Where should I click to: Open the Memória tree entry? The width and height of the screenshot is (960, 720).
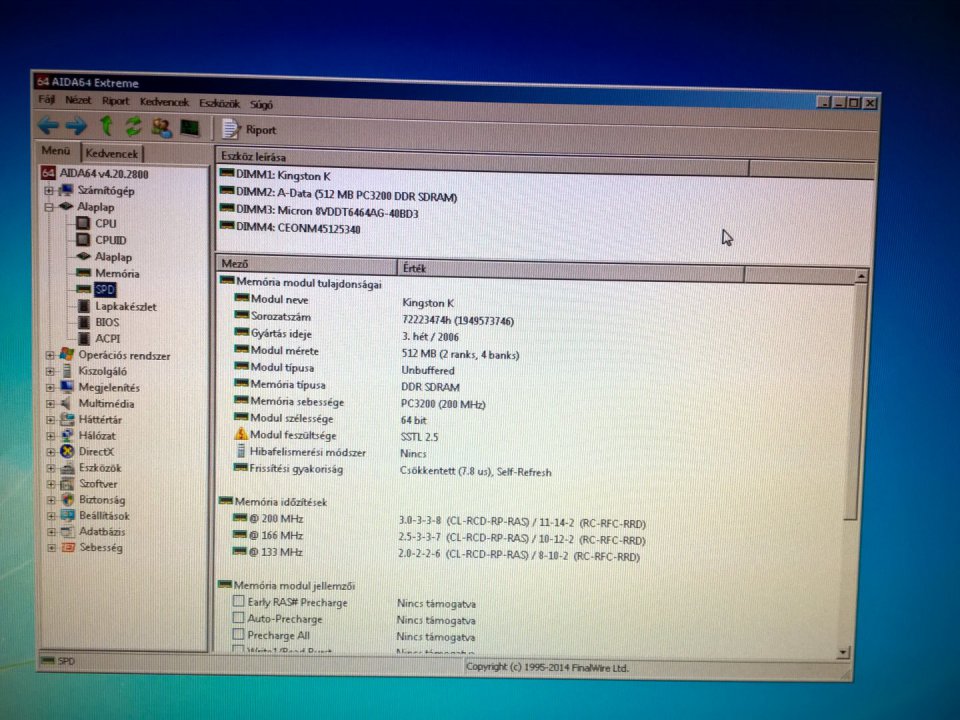(x=116, y=274)
